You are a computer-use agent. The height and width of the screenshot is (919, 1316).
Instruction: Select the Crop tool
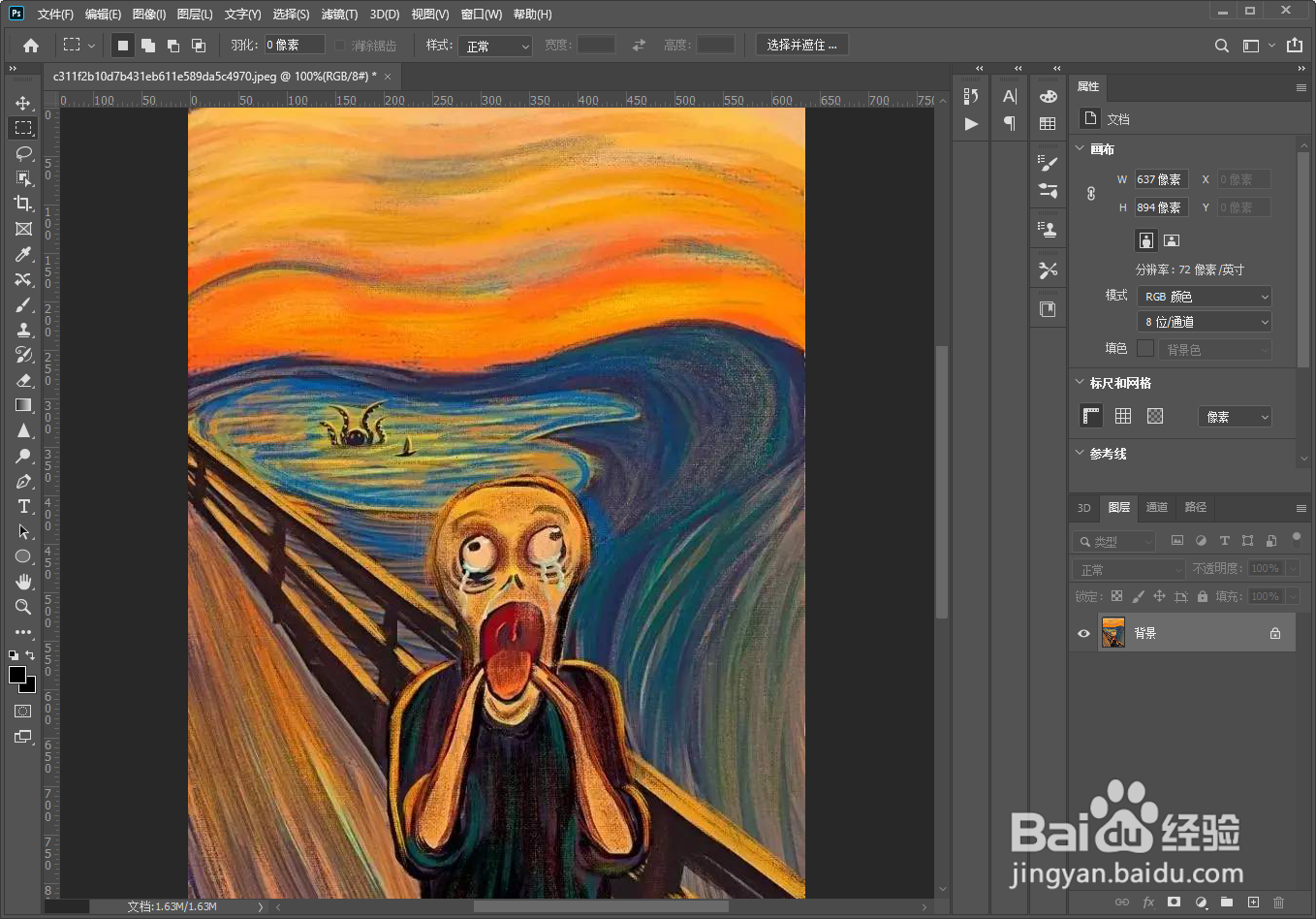(23, 204)
